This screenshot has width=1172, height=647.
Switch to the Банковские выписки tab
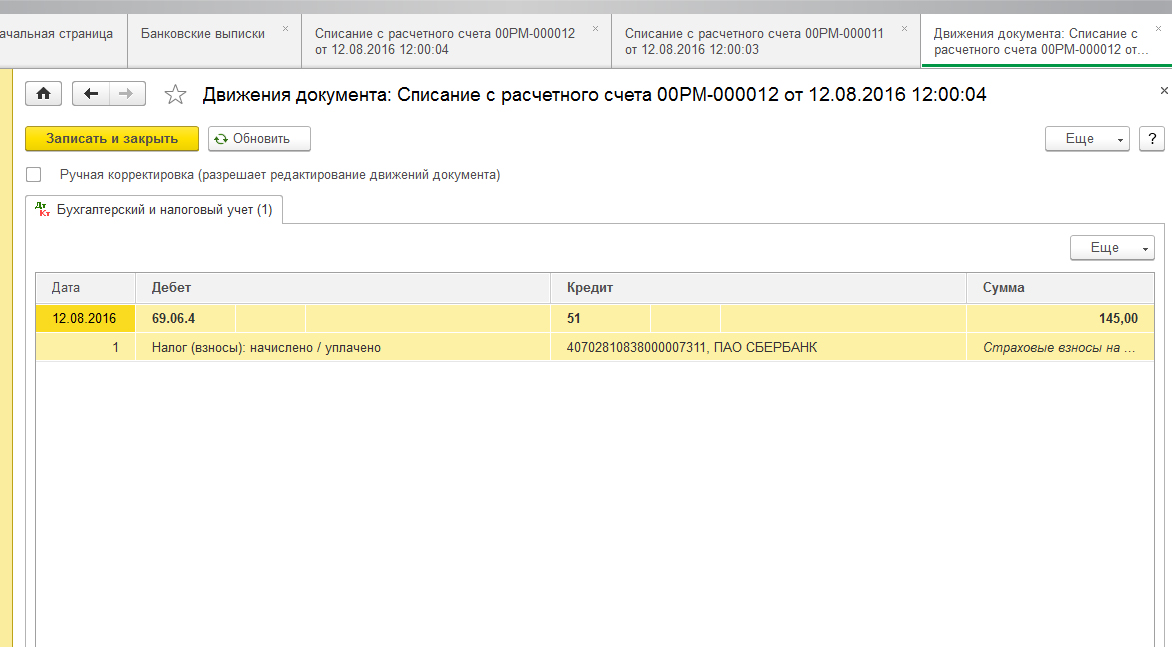tap(203, 34)
